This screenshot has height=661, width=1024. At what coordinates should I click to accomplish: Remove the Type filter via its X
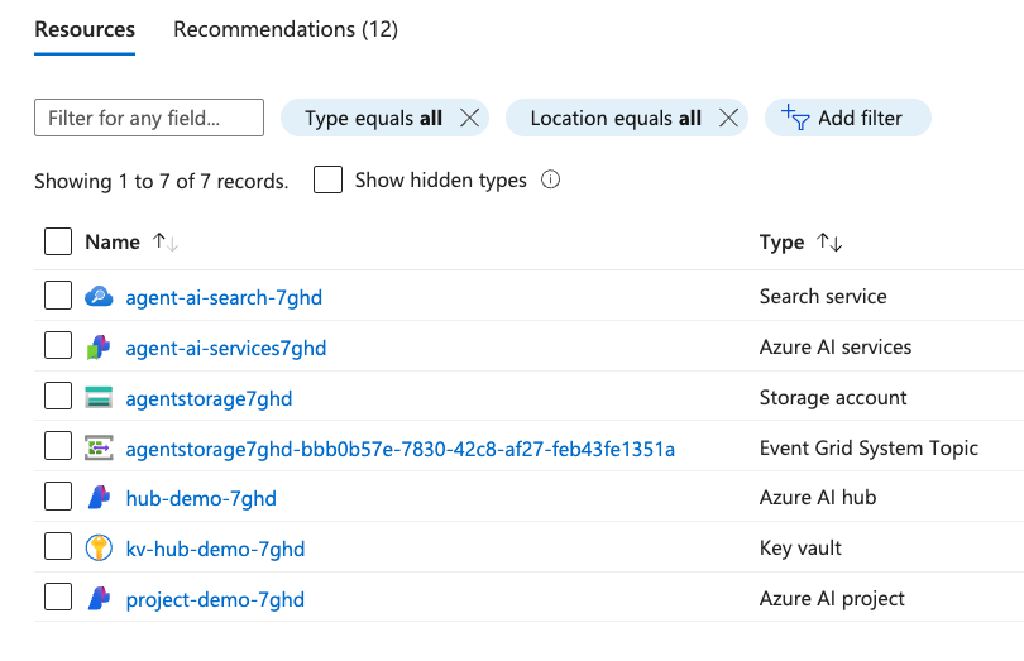click(469, 117)
